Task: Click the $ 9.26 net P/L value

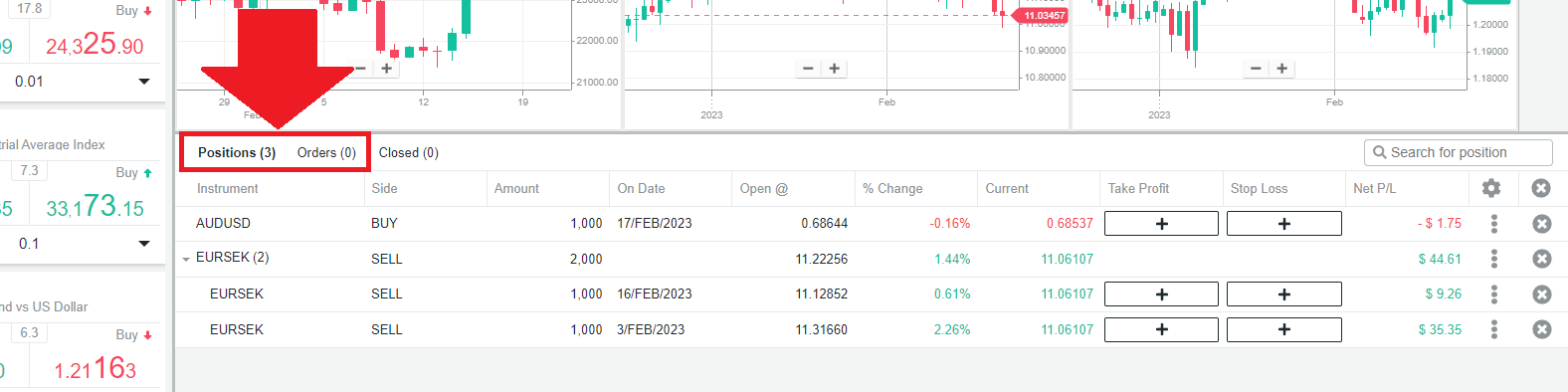Action: click(1443, 294)
